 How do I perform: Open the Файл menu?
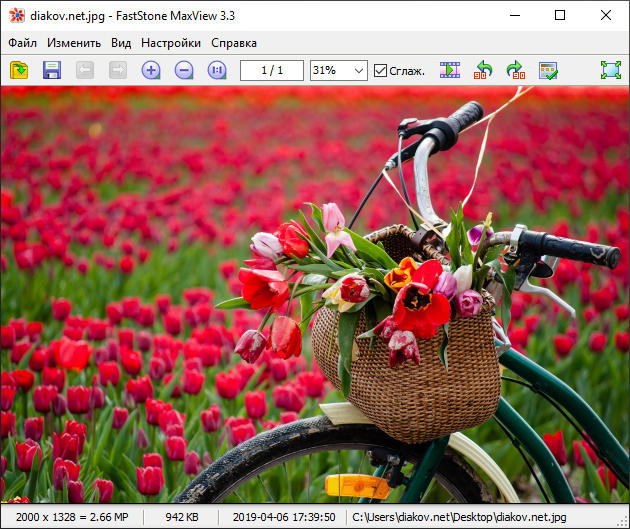(x=22, y=43)
